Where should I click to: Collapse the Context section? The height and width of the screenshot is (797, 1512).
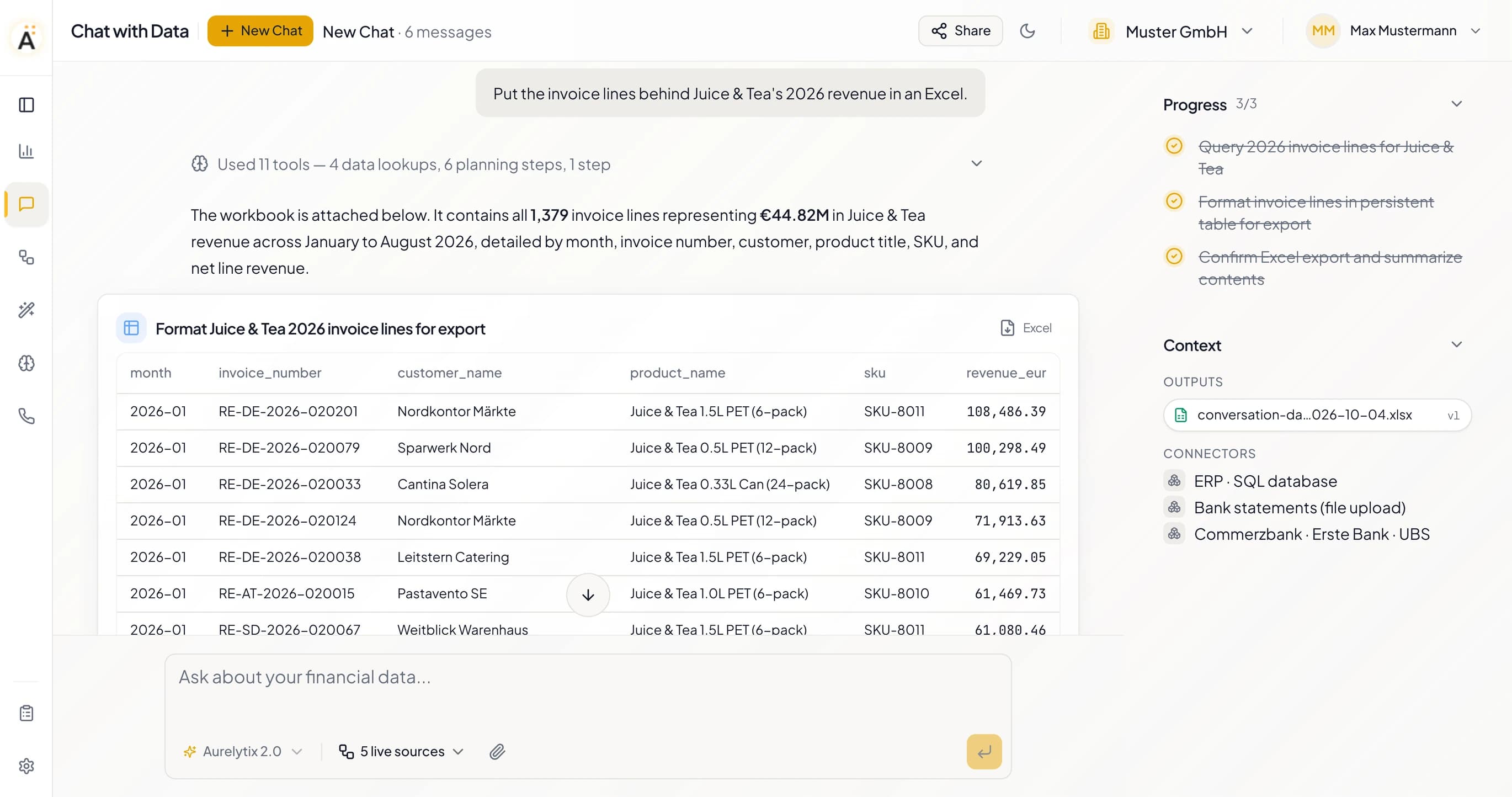click(x=1456, y=344)
